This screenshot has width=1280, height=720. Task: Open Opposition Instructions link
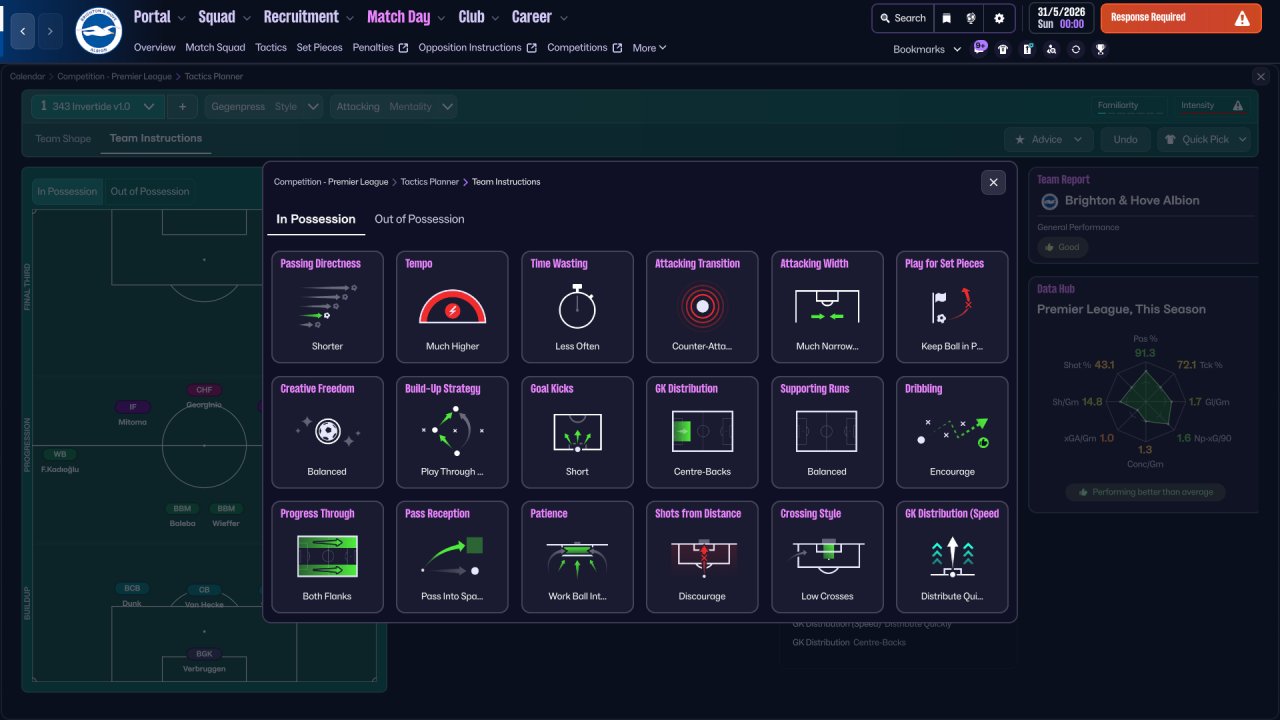tap(477, 47)
